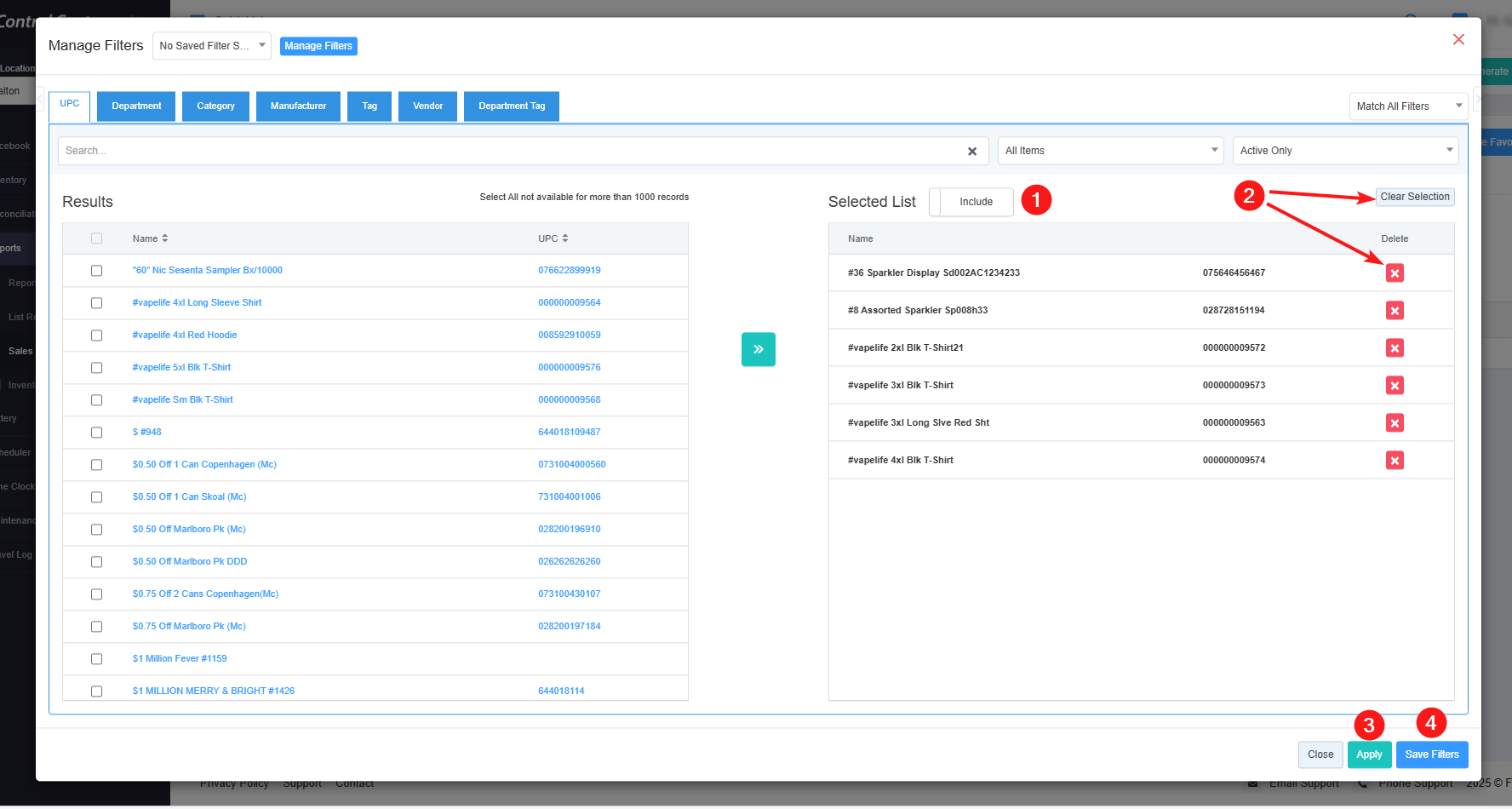Delete #vapelife 2xl Blk T-Shirt21 row
Image resolution: width=1512 pixels, height=809 pixels.
(1394, 347)
